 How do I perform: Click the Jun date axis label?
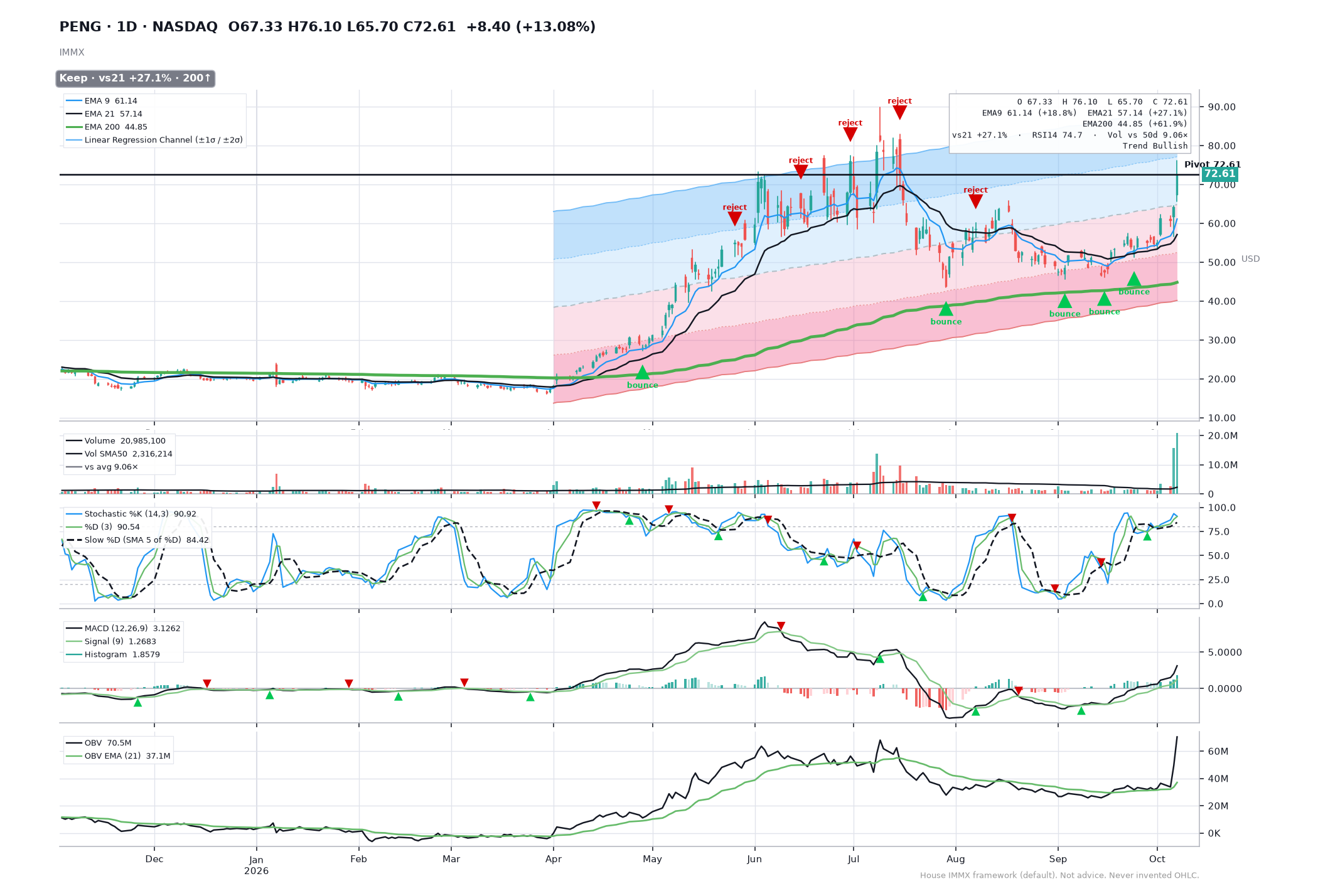pyautogui.click(x=754, y=859)
